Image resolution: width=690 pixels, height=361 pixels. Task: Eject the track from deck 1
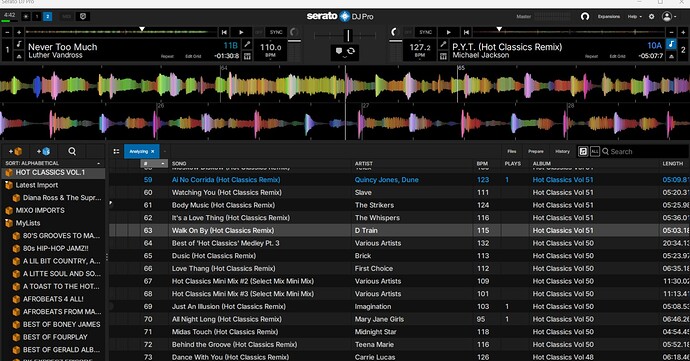tap(19, 56)
